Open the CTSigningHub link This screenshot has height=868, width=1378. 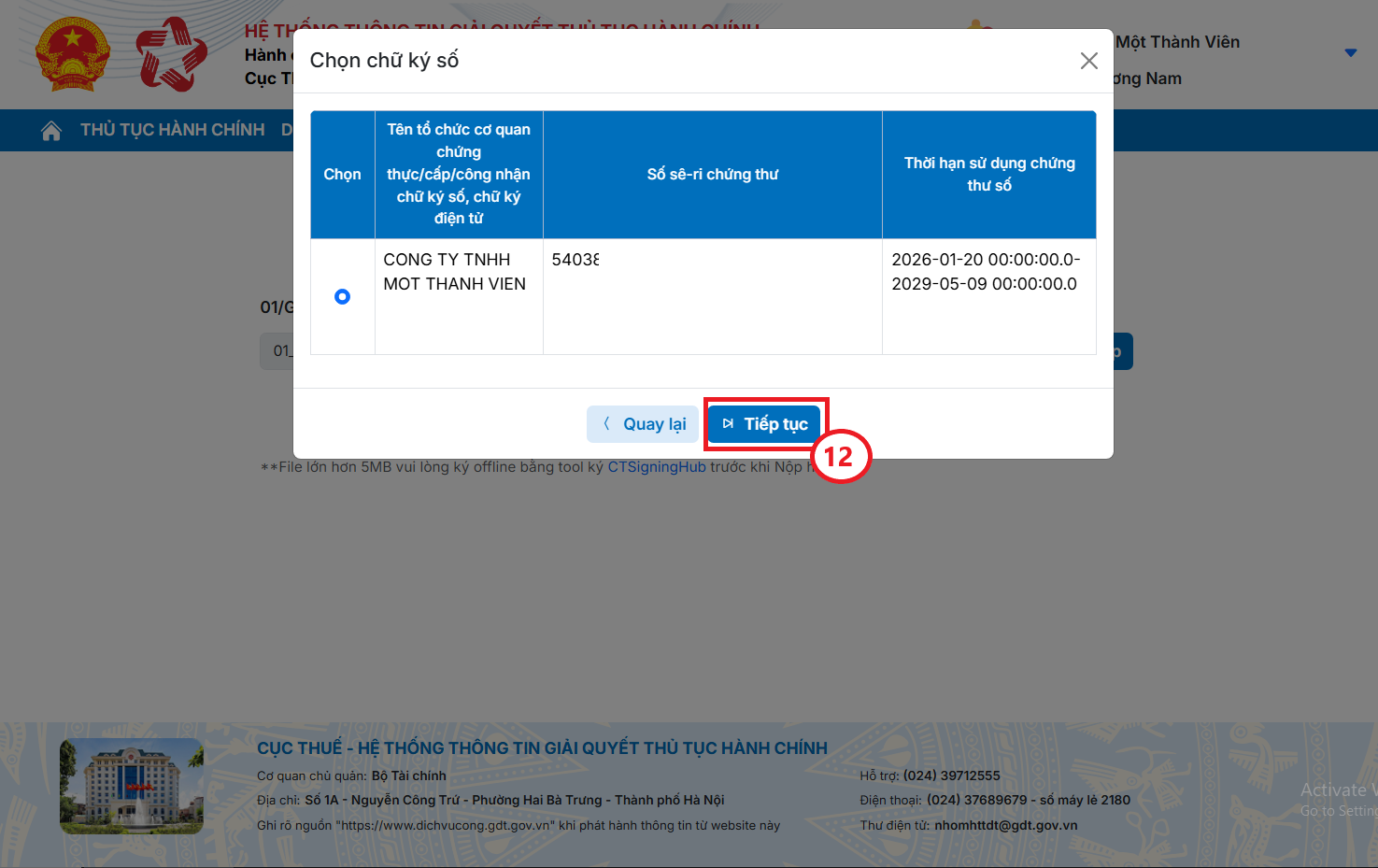point(656,467)
